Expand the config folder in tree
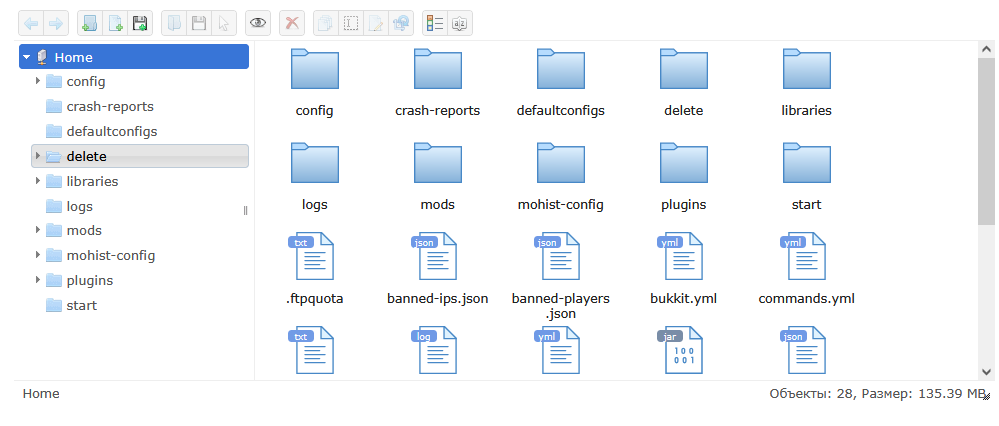The image size is (999, 426). point(38,82)
